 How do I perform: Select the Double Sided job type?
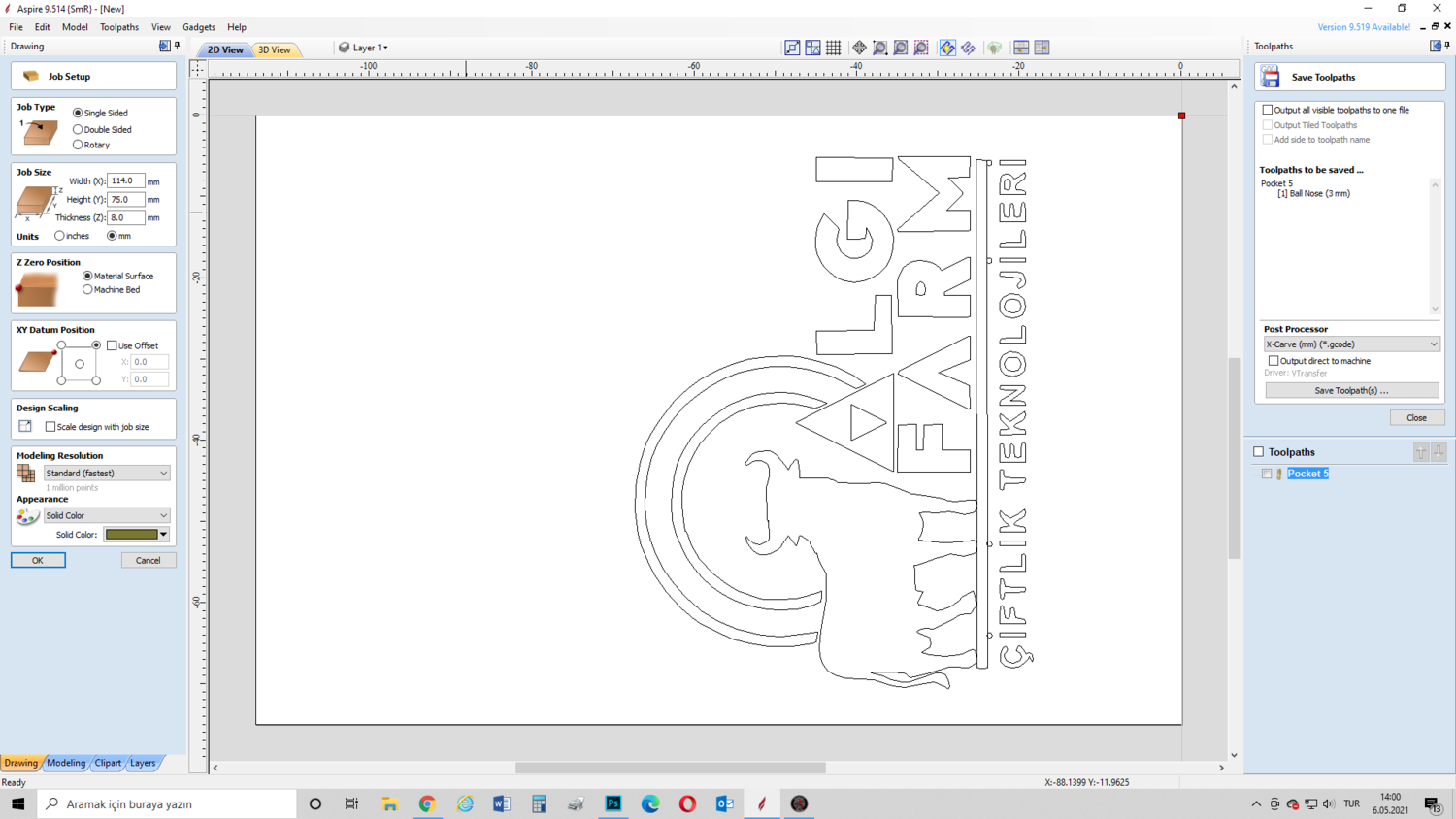tap(78, 129)
